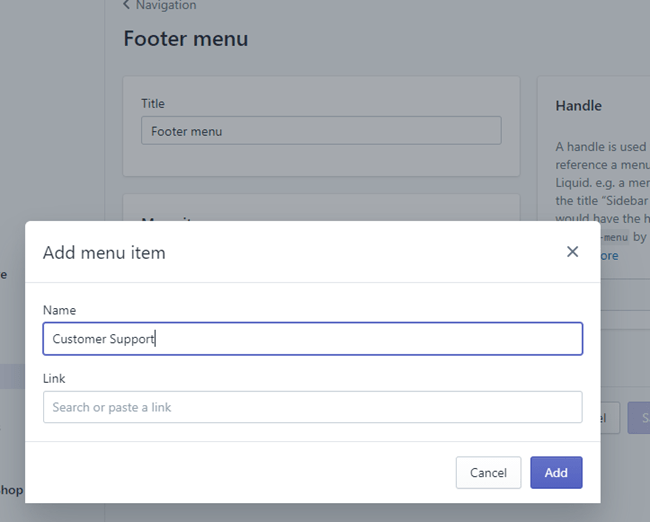
Task: Click the Footer menu page heading
Action: click(x=185, y=39)
